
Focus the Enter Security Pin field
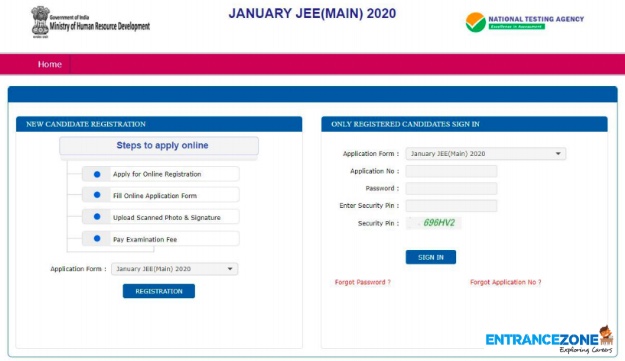(451, 206)
